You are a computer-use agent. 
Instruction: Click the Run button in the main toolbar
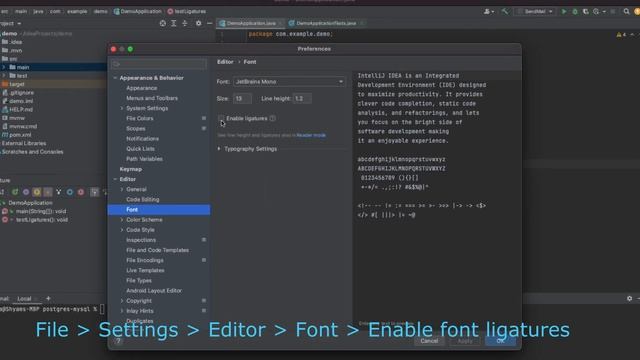564,11
